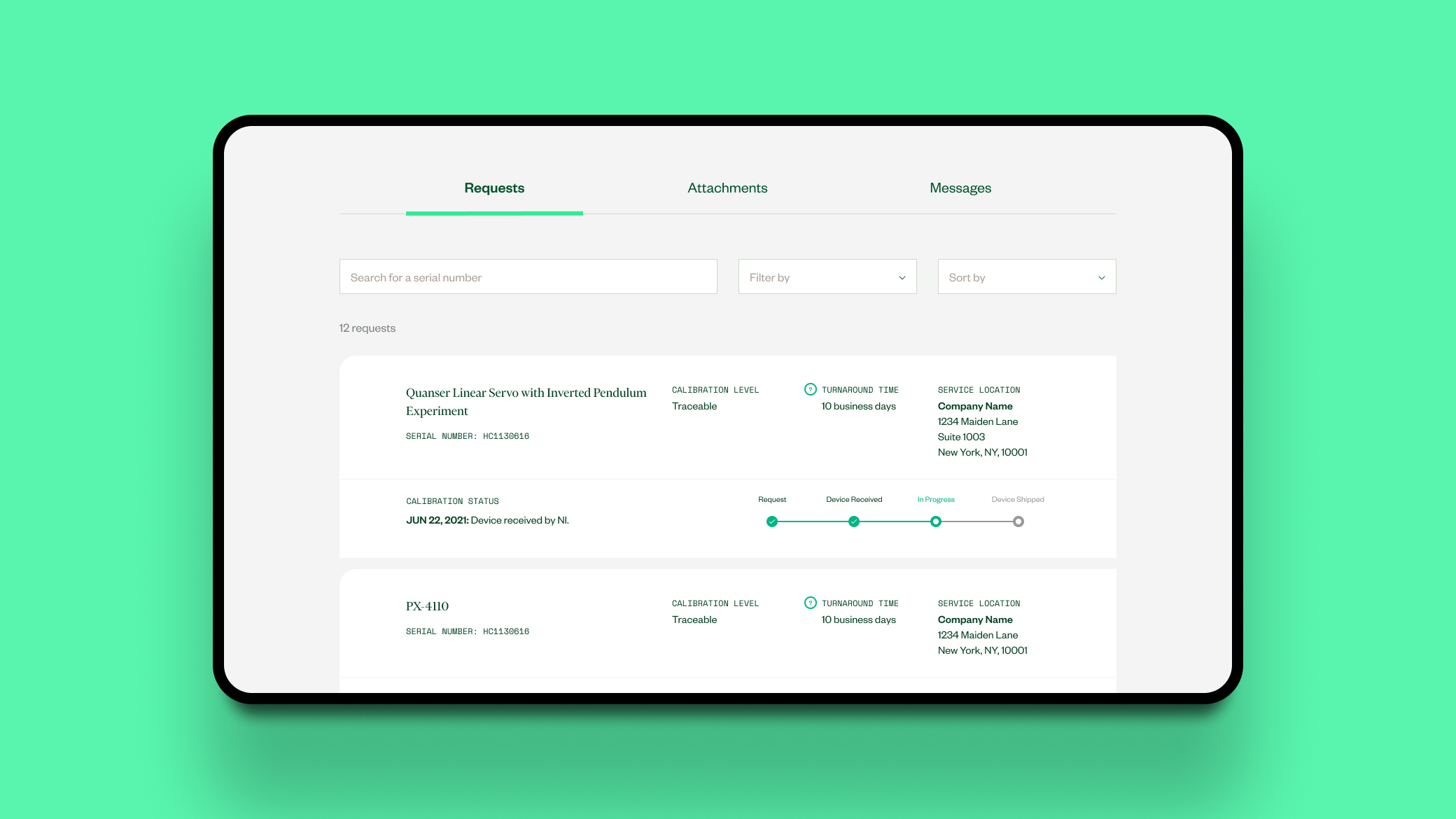The height and width of the screenshot is (819, 1456).
Task: Focus the serial number search field
Action: [528, 277]
